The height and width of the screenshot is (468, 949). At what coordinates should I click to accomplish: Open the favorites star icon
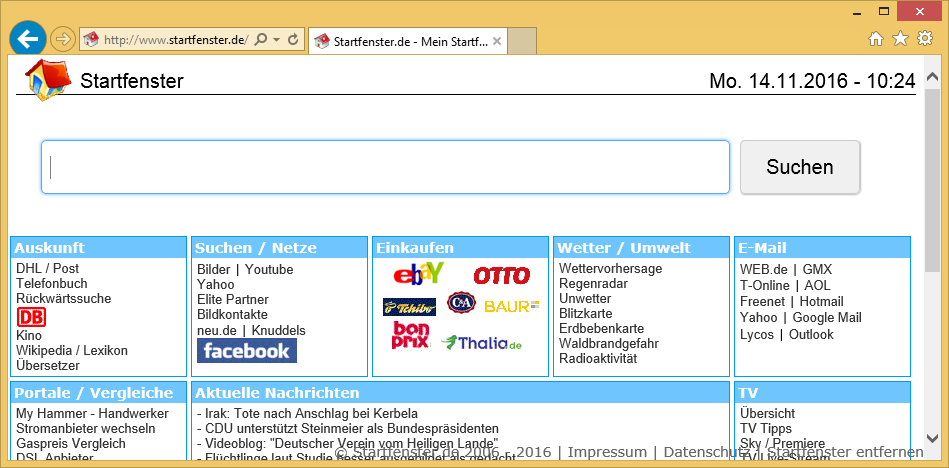tap(900, 39)
